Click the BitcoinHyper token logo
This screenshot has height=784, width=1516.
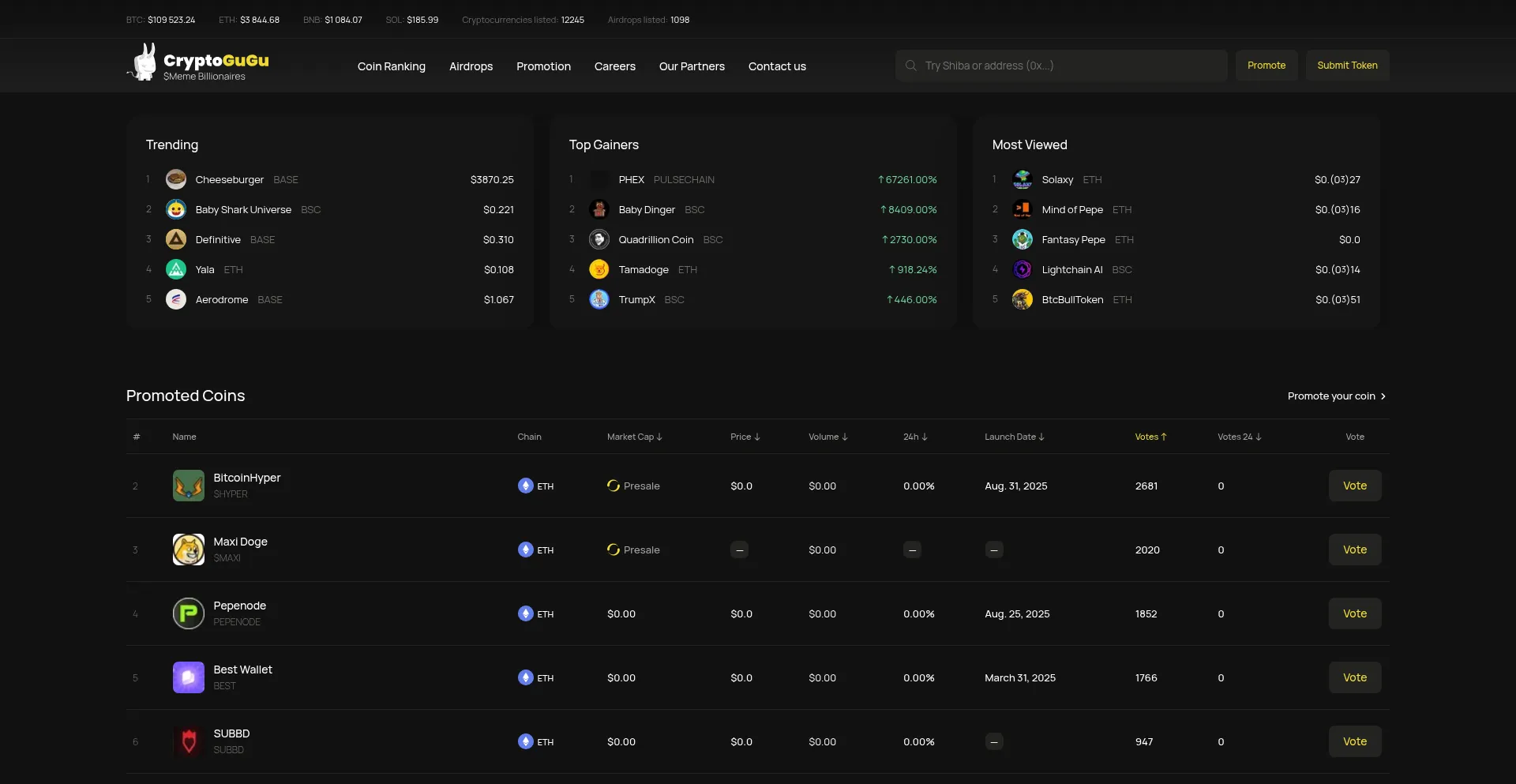pyautogui.click(x=189, y=486)
